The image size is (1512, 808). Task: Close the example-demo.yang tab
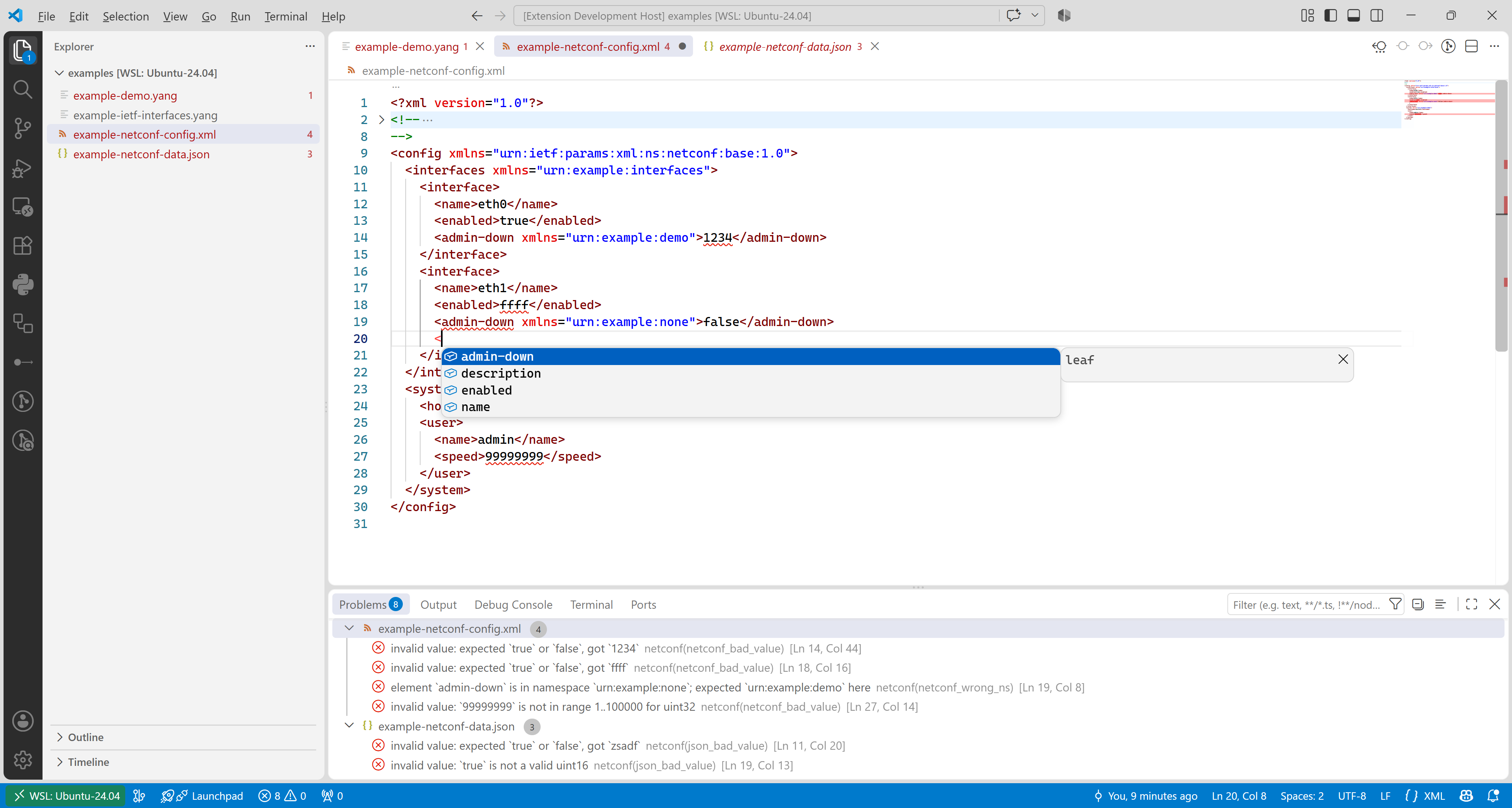click(480, 46)
